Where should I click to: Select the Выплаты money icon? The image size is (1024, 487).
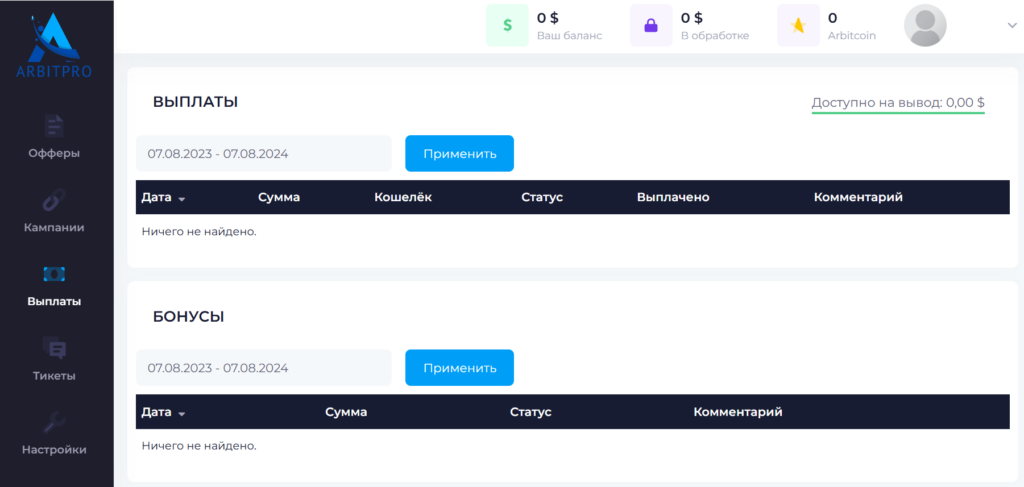click(x=54, y=274)
